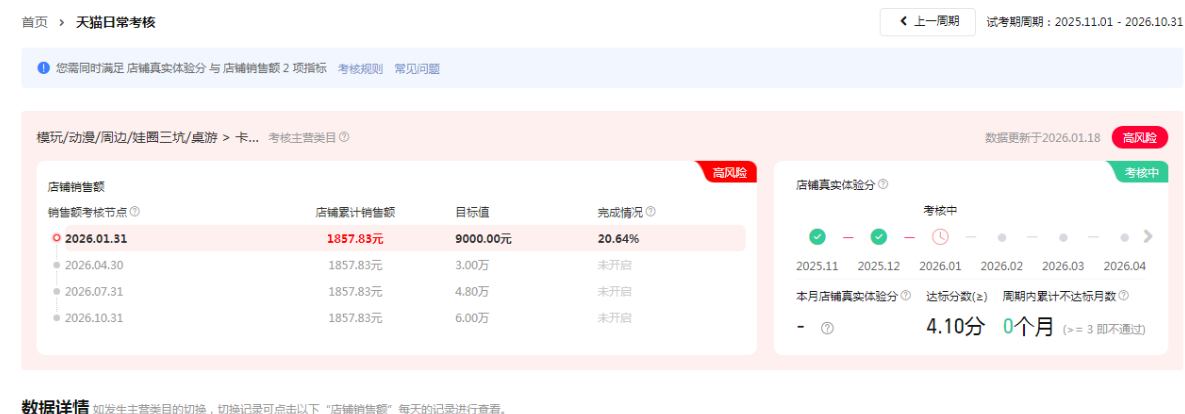
Task: Open the 常见问题 link
Action: [x=417, y=69]
